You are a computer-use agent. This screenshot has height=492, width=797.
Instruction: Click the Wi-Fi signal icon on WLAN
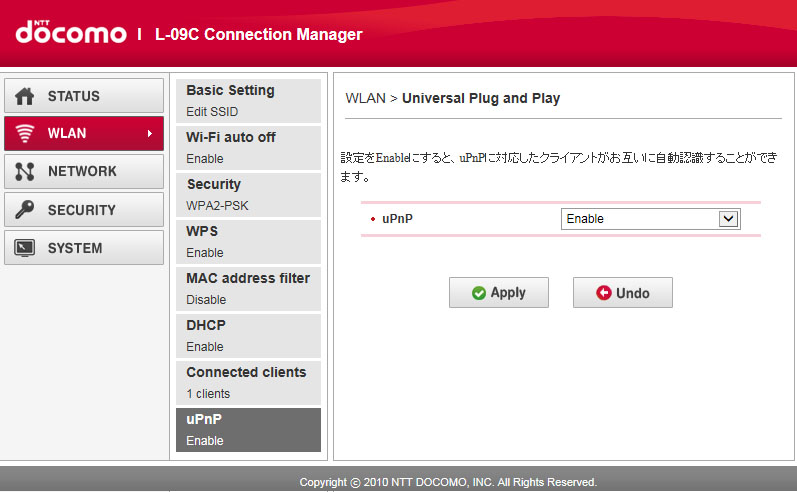[26, 134]
